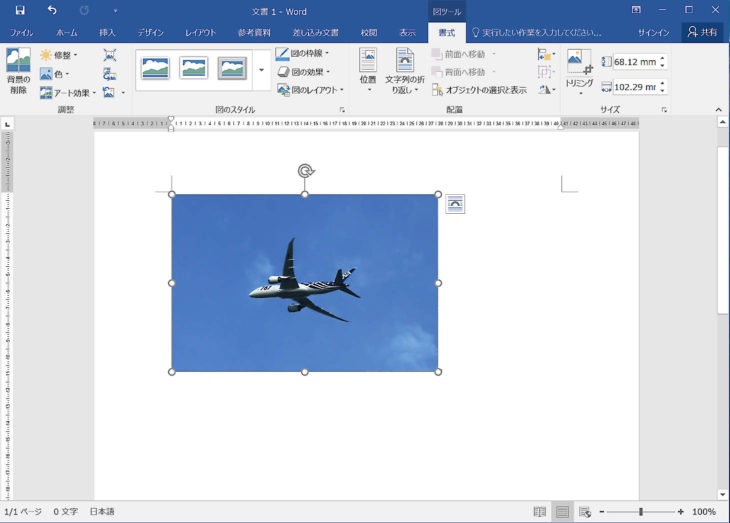Click the zoom slider in the status bar
The height and width of the screenshot is (523, 730).
641,512
